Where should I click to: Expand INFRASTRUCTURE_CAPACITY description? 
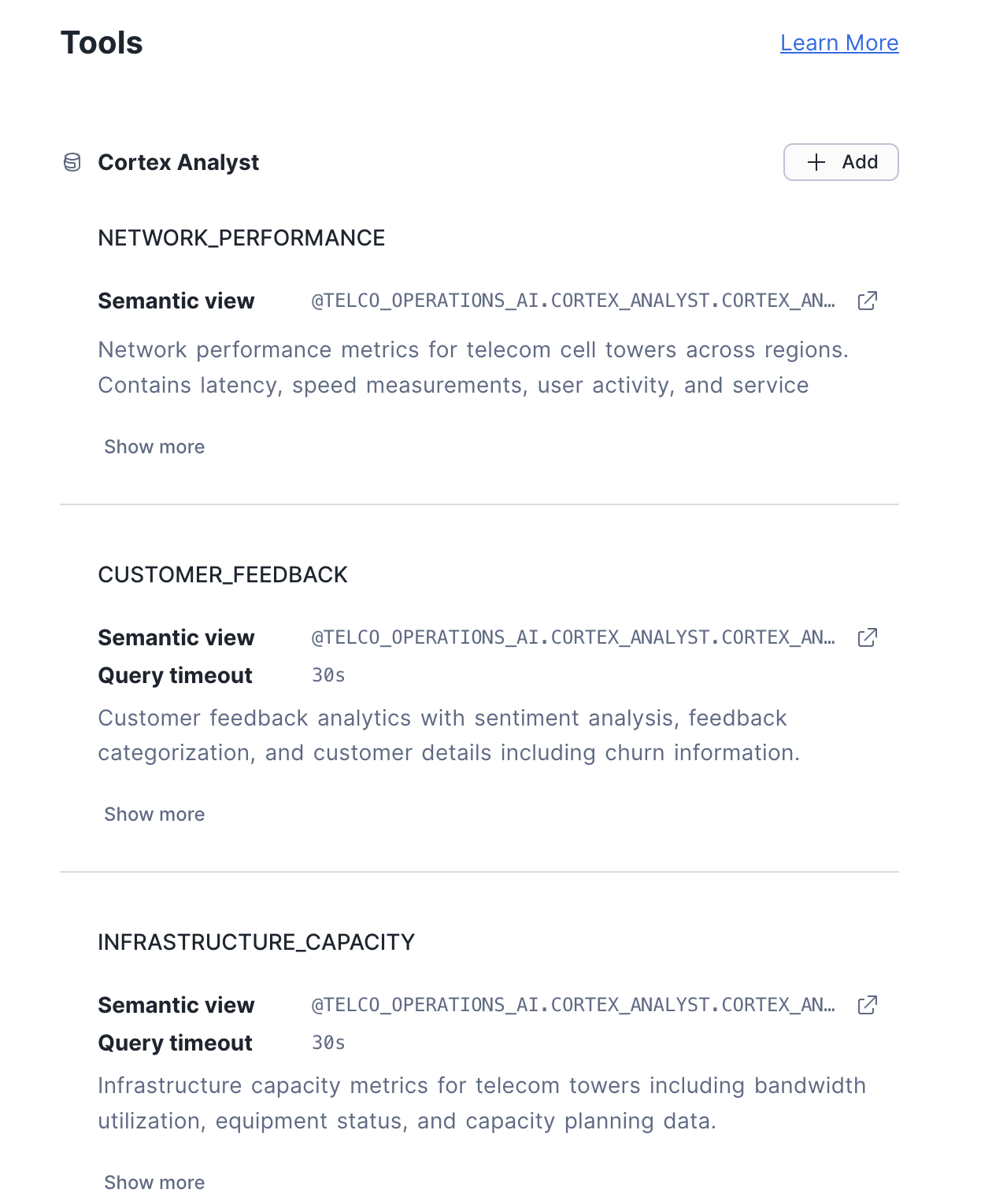154,1182
